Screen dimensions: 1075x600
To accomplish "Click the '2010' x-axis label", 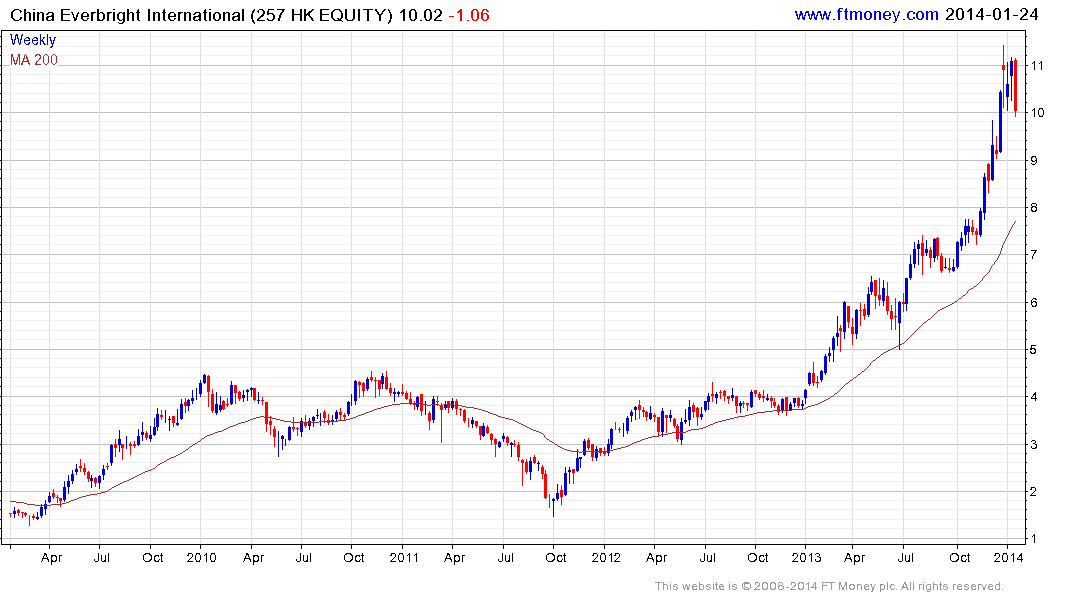I will 201,557.
